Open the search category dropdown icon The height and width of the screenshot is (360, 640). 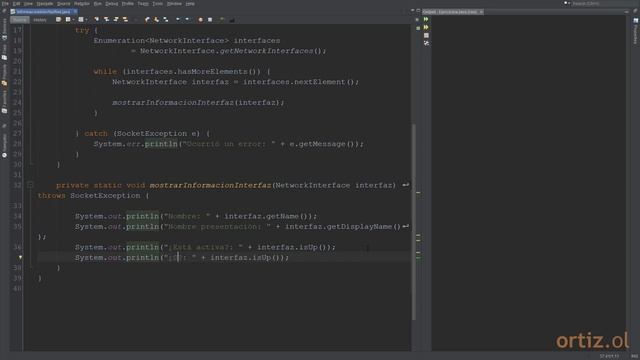click(x=567, y=3)
